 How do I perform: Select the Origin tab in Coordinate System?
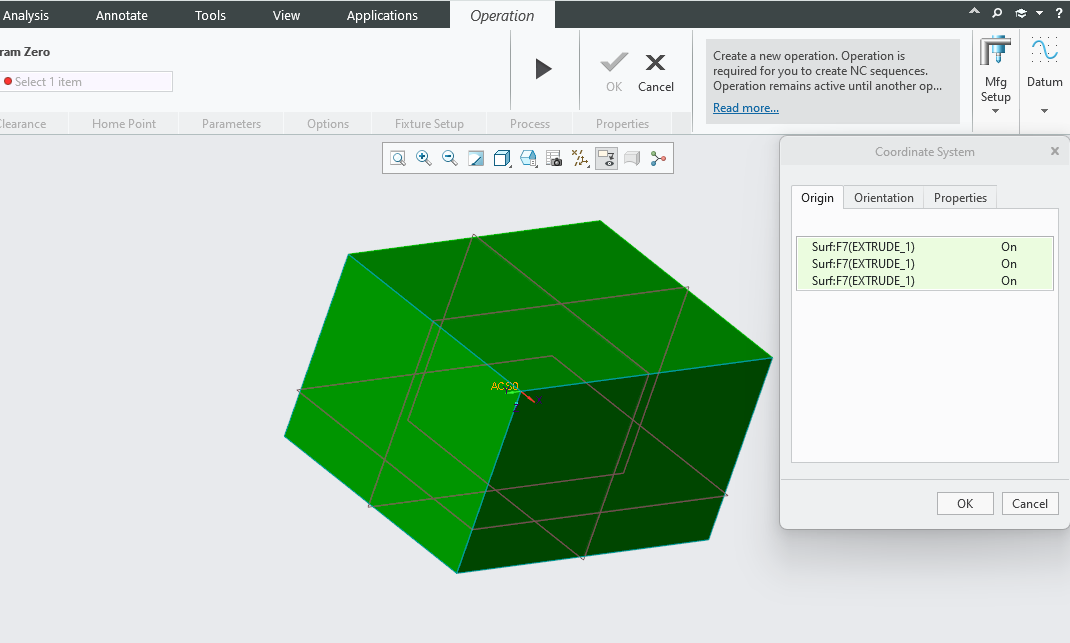click(x=817, y=198)
